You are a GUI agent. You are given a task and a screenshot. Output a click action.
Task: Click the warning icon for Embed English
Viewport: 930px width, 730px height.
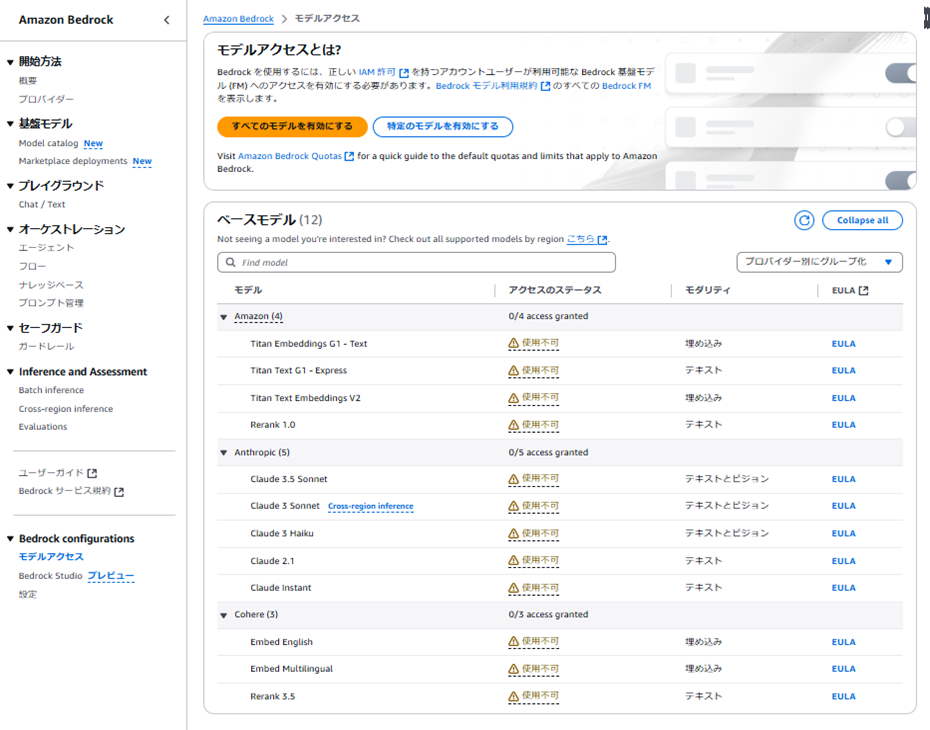click(514, 642)
